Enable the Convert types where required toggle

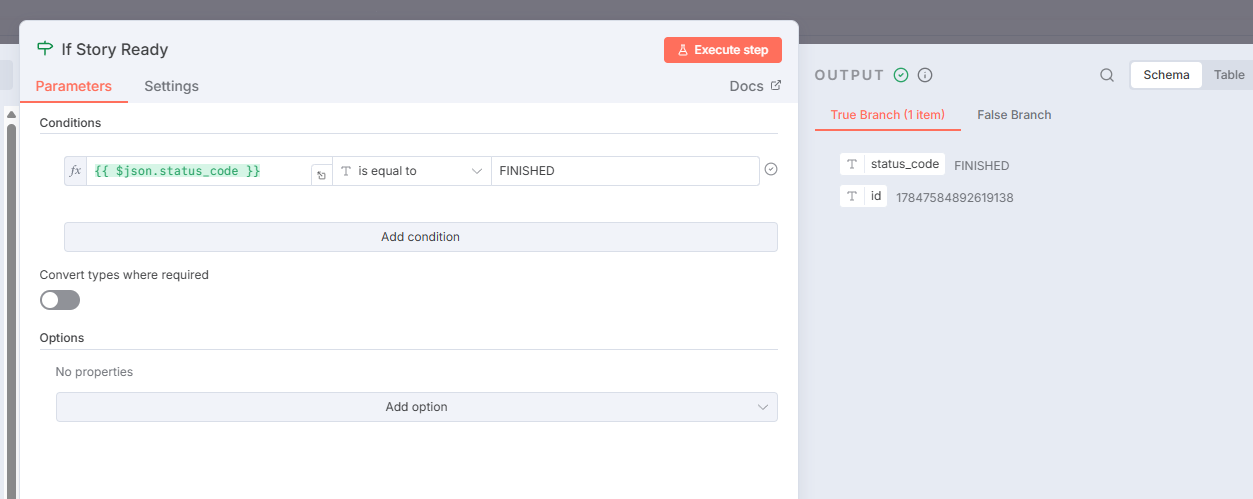pos(60,300)
